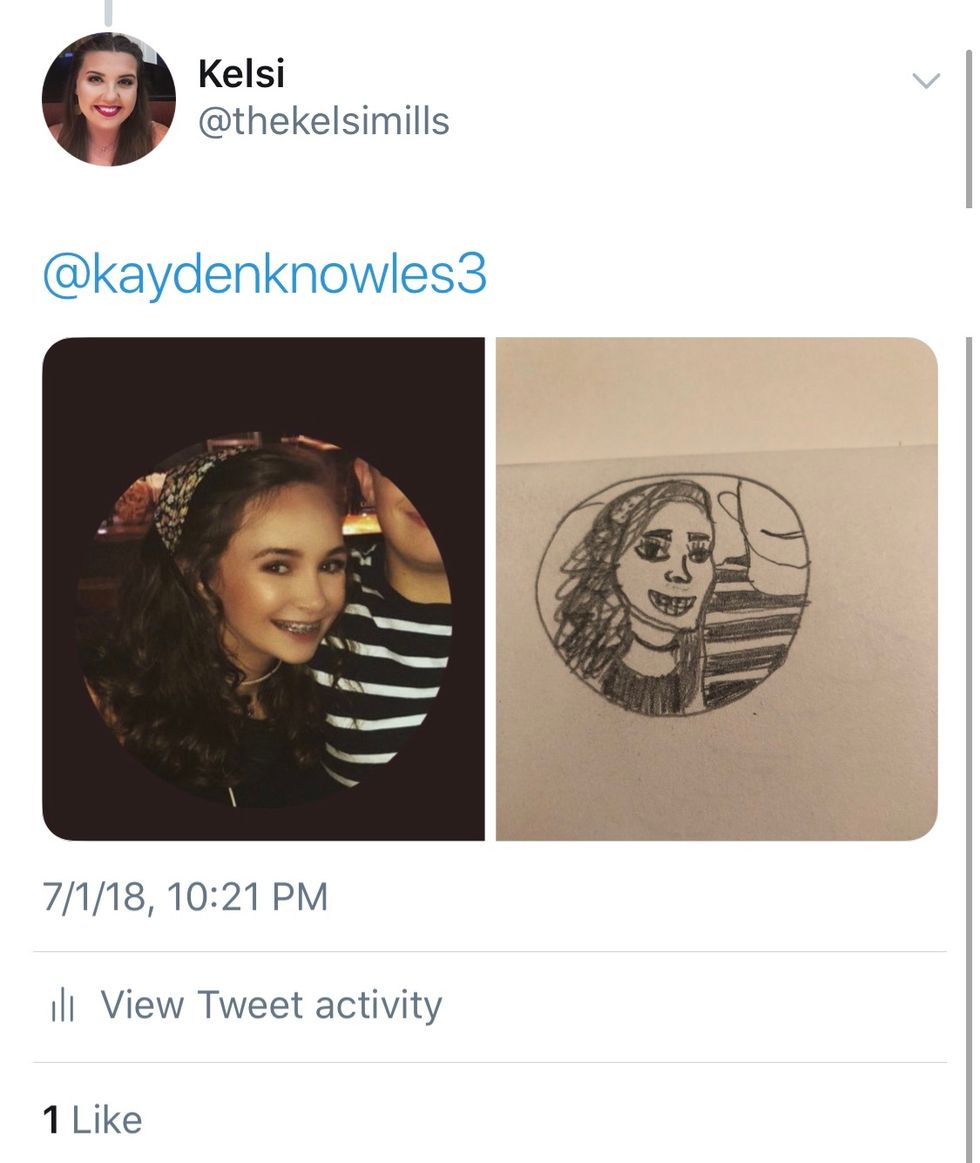Screen dimensions: 980x1163
Task: View the pencil sketch drawing image
Action: (717, 589)
